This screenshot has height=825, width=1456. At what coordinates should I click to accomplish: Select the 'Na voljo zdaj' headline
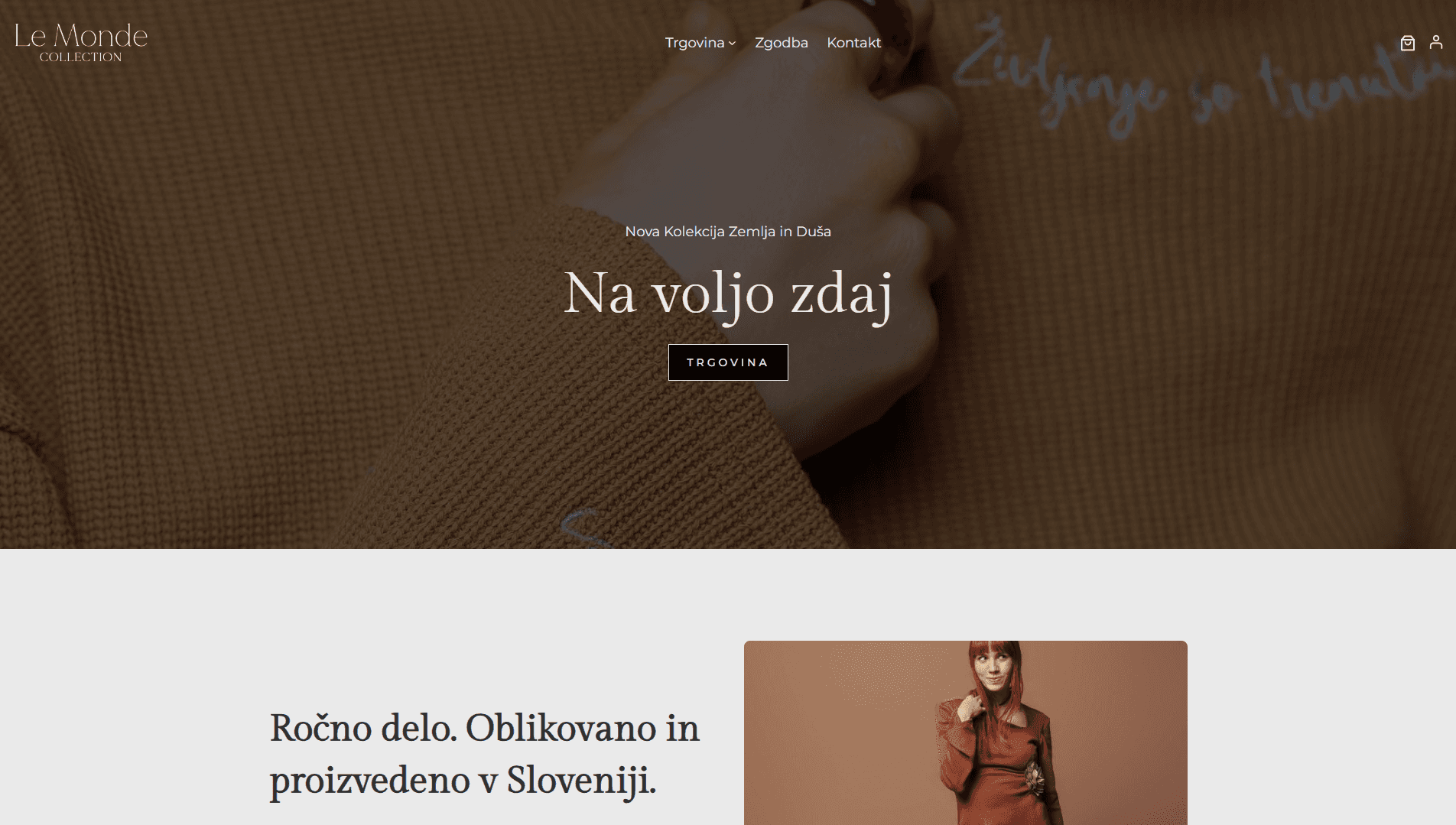coord(728,294)
